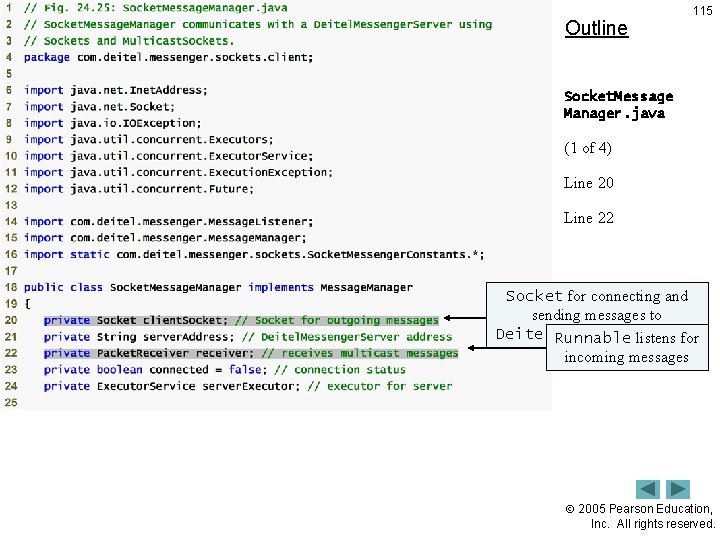Viewport: 720px width, 540px height.
Task: Click the import MessageListener line
Action: click(169, 221)
